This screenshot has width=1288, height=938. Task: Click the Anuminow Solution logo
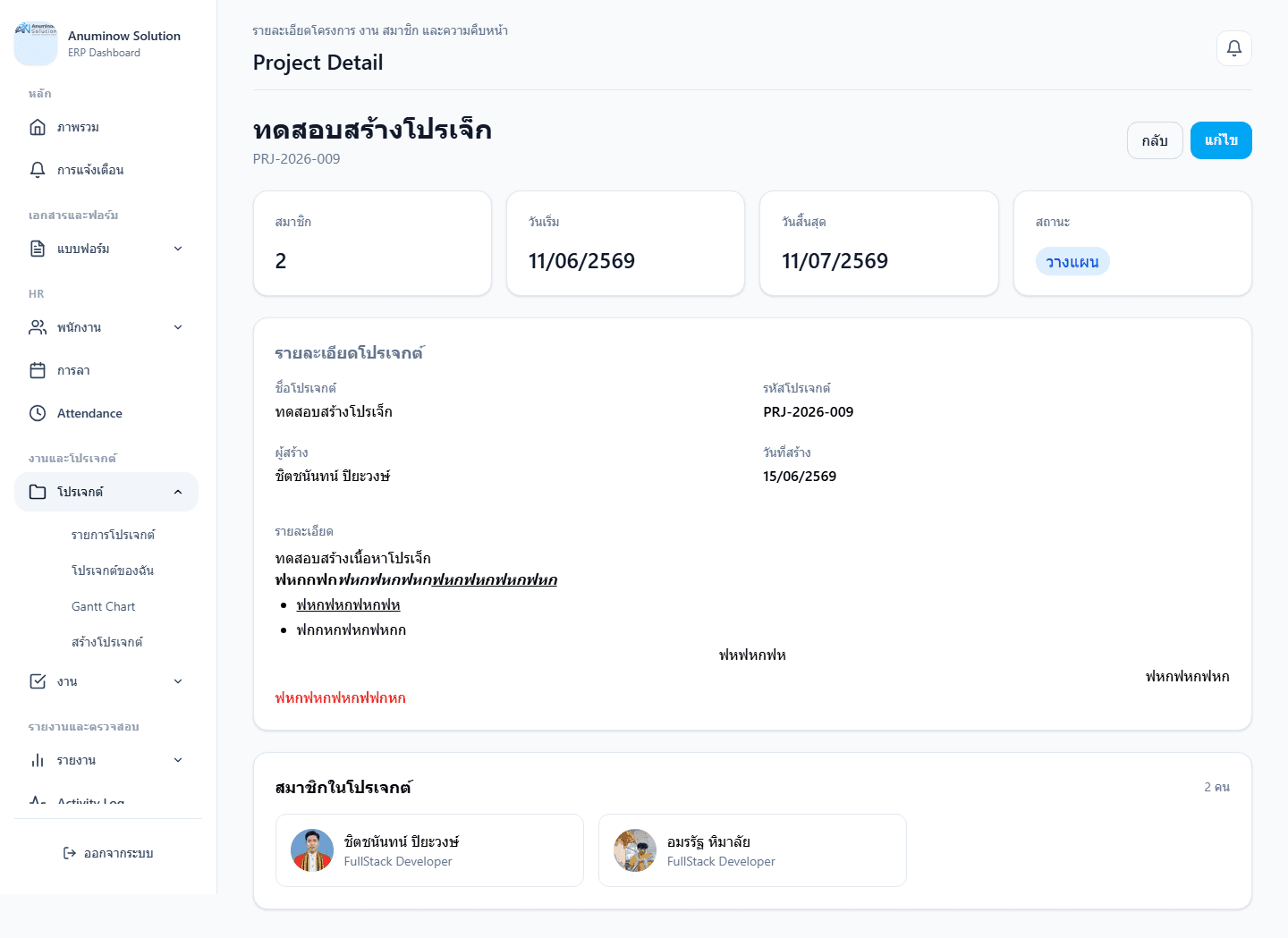click(36, 43)
